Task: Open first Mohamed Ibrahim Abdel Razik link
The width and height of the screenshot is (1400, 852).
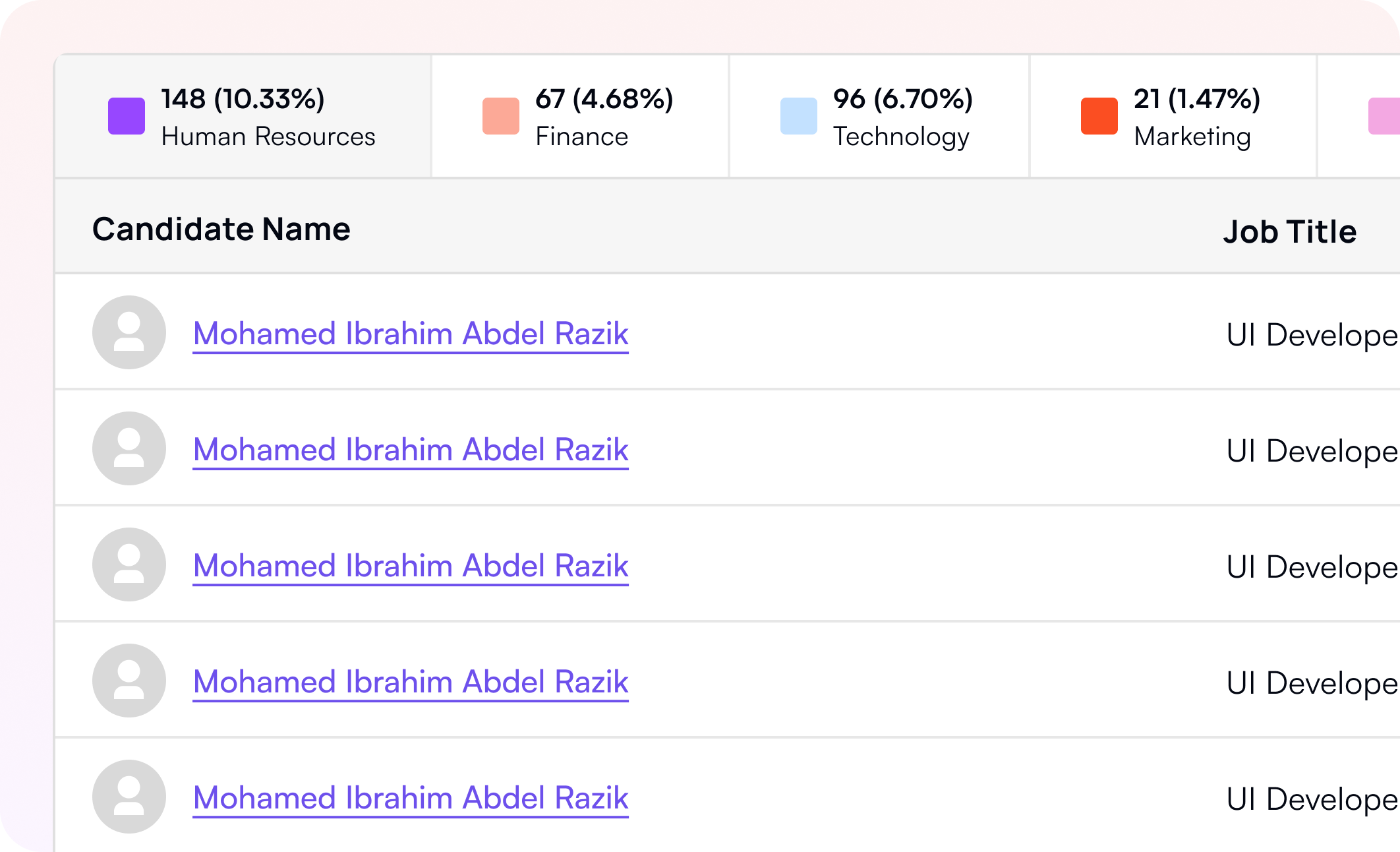Action: tap(410, 334)
